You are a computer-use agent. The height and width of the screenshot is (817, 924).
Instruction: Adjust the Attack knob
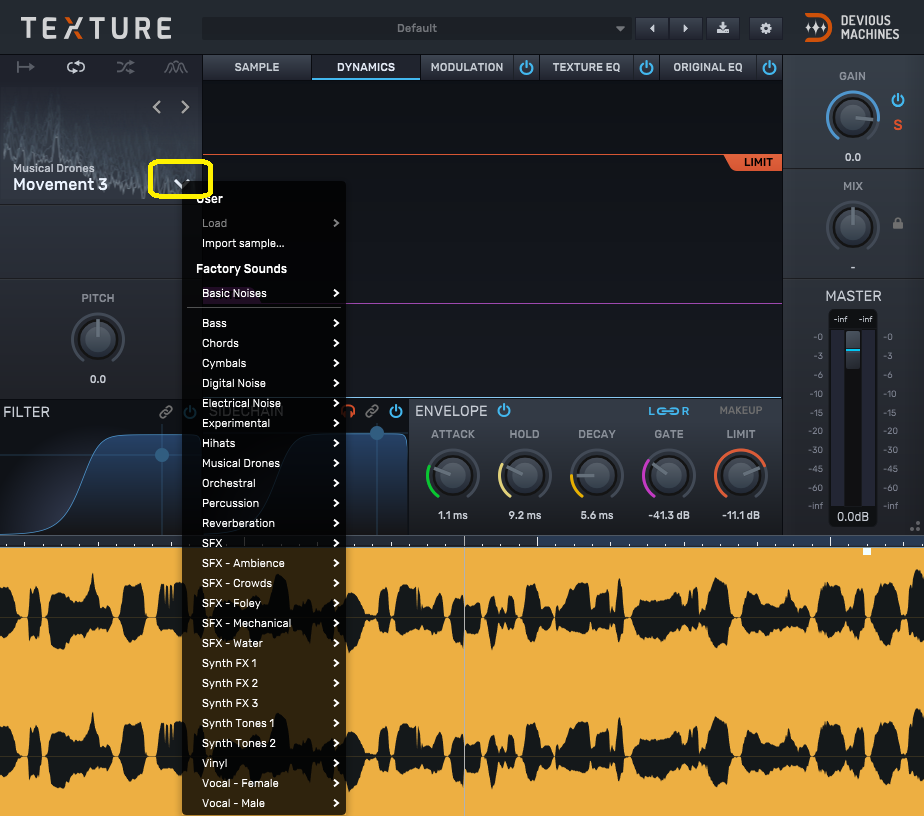453,475
